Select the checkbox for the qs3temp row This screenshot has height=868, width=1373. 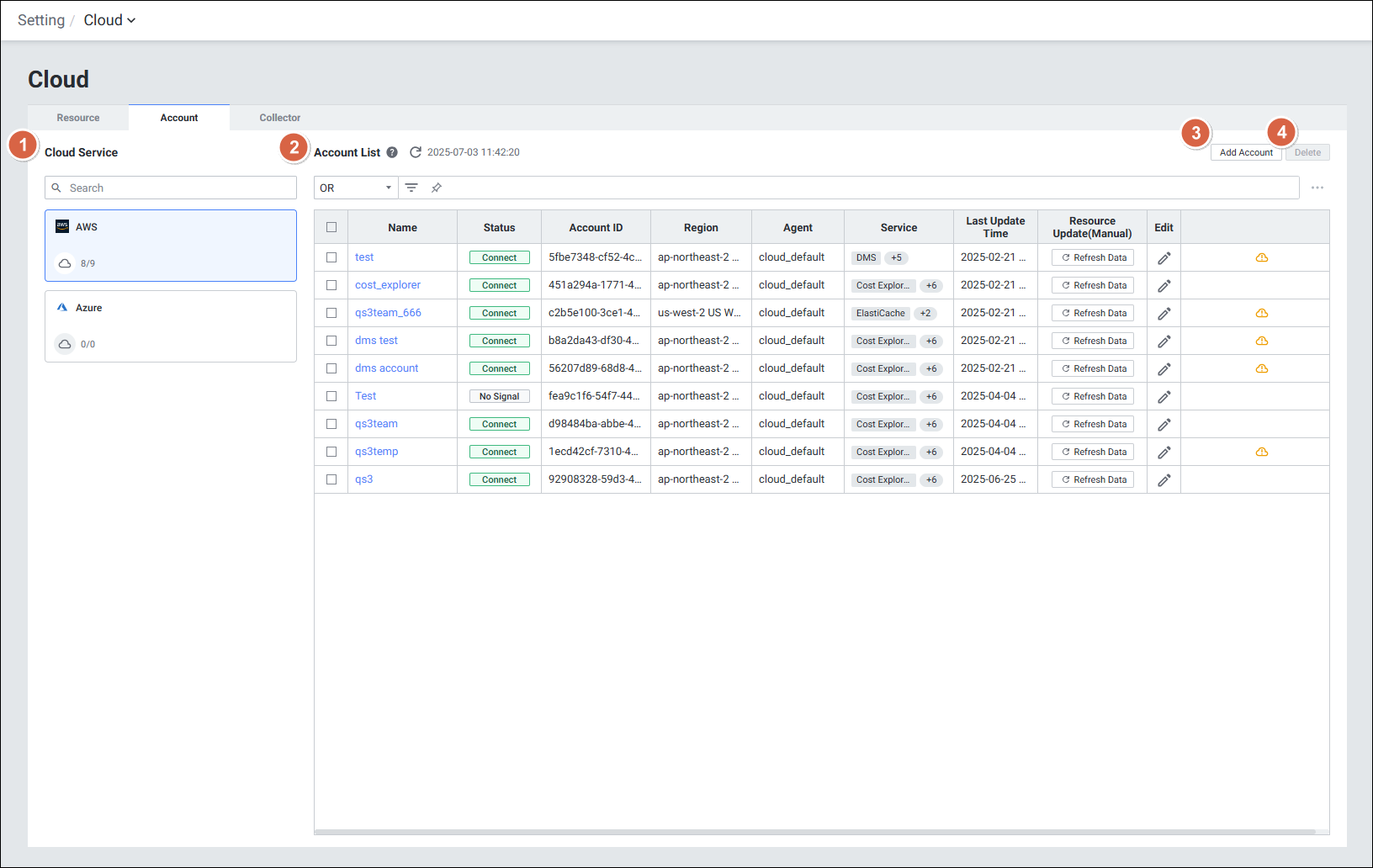pos(331,452)
